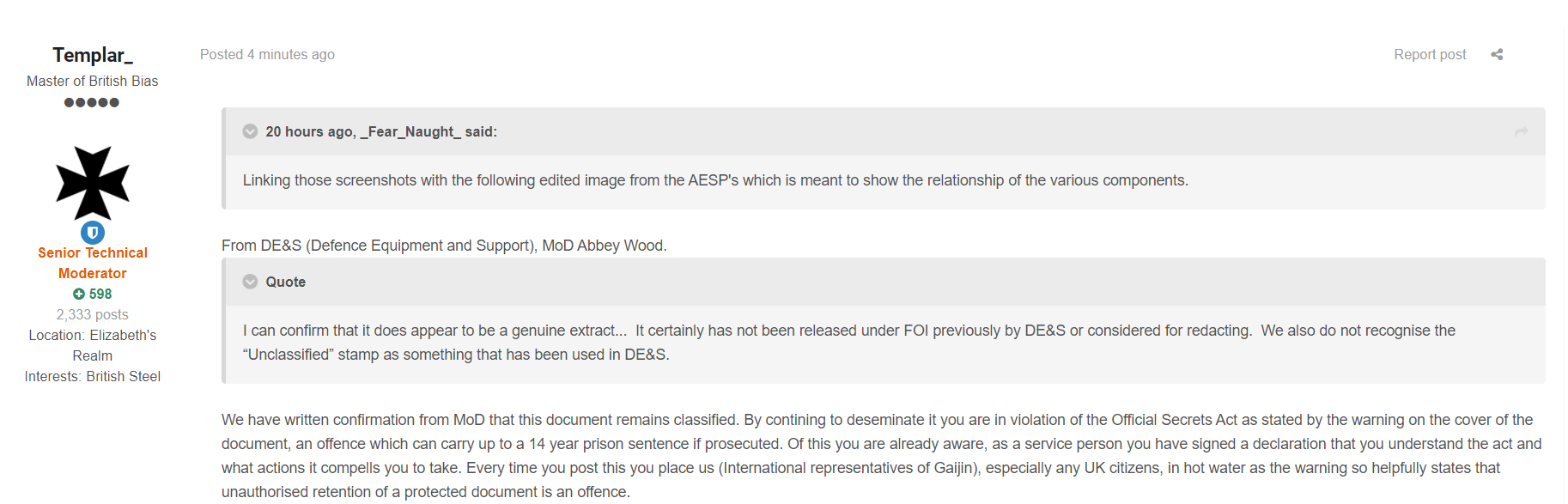Click the Senior Technical Moderator group label
Viewport: 1568px width, 504px height.
click(93, 263)
